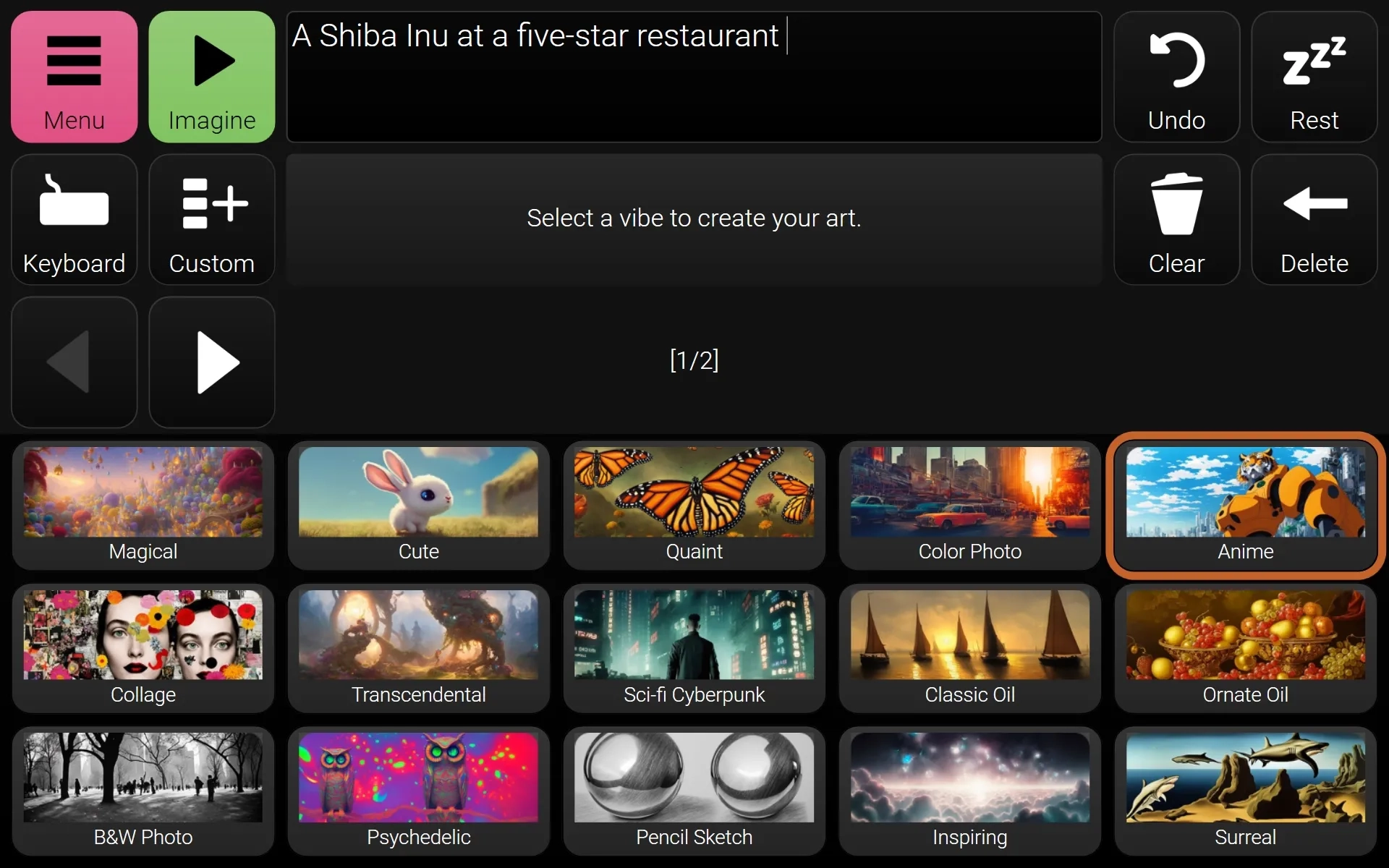Select the Sci-fi Cyberpunk style

coord(694,648)
